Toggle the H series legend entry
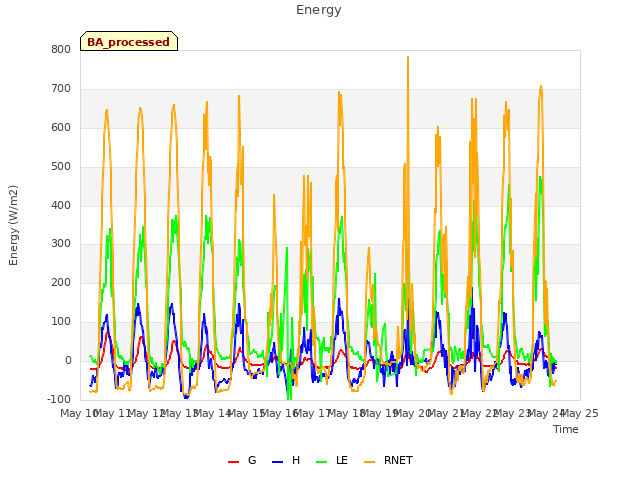The image size is (640, 480). click(286, 460)
